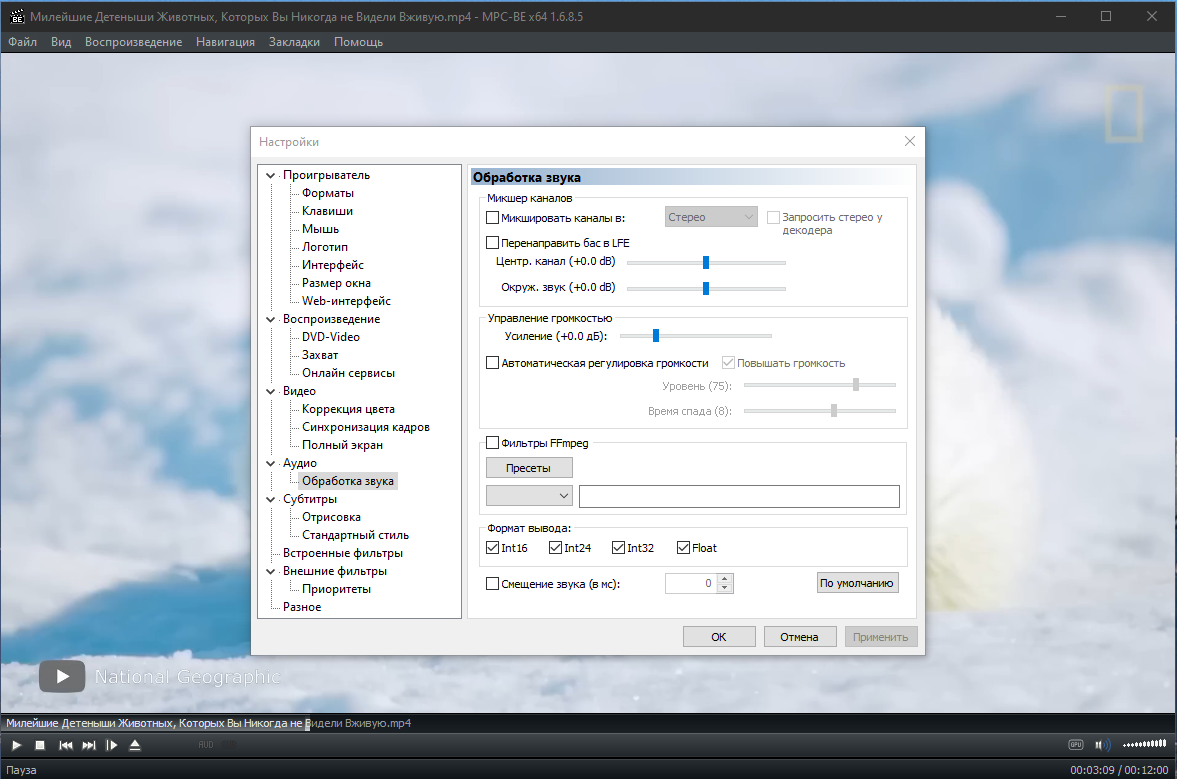Open the empty filter dropdown below Пресеты
Viewport: 1177px width, 779px height.
(x=529, y=495)
